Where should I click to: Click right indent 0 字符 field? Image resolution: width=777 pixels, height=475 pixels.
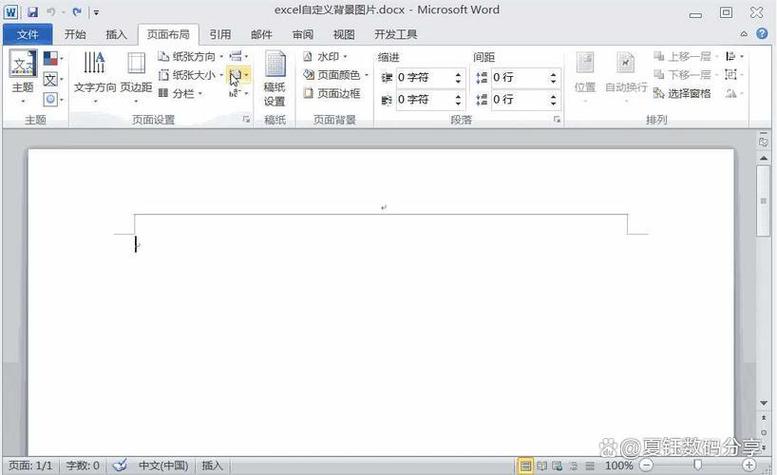(424, 100)
